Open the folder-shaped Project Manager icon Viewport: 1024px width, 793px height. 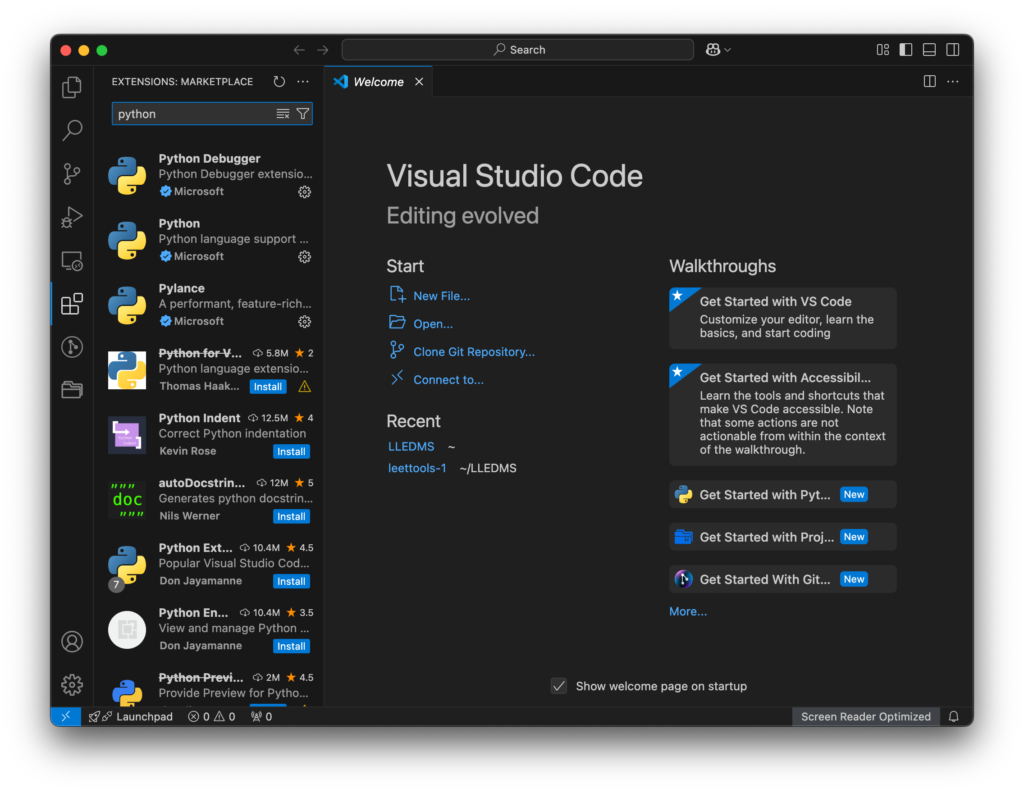click(72, 390)
